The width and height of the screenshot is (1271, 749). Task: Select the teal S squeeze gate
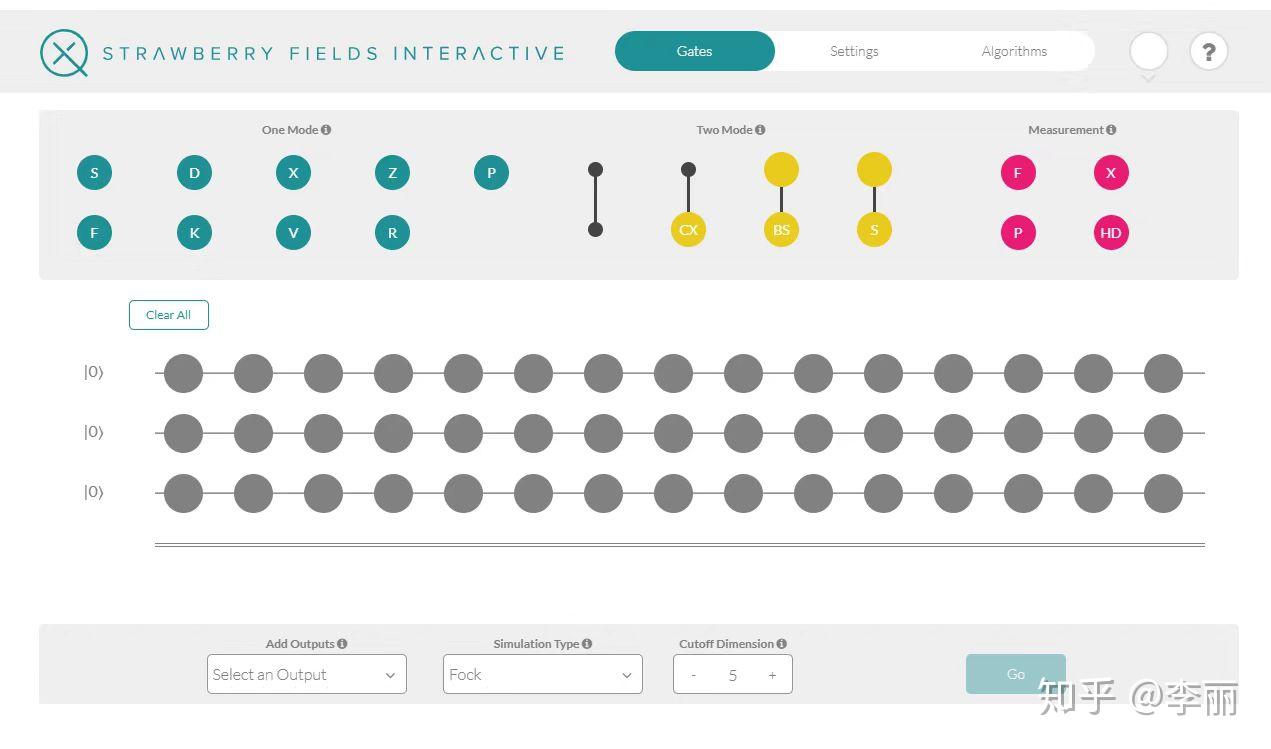(94, 172)
